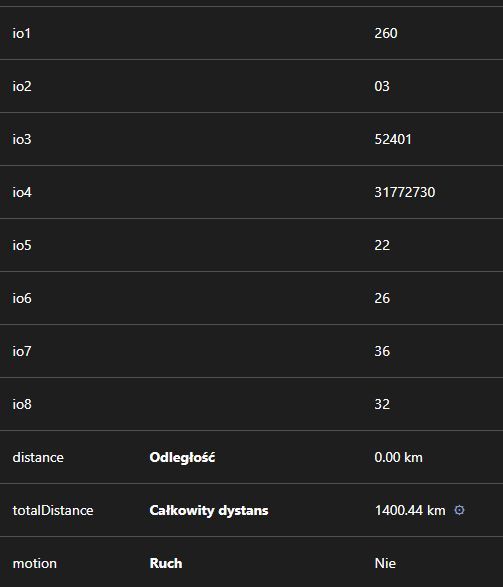Select the value 22 in io5 row

pyautogui.click(x=382, y=245)
